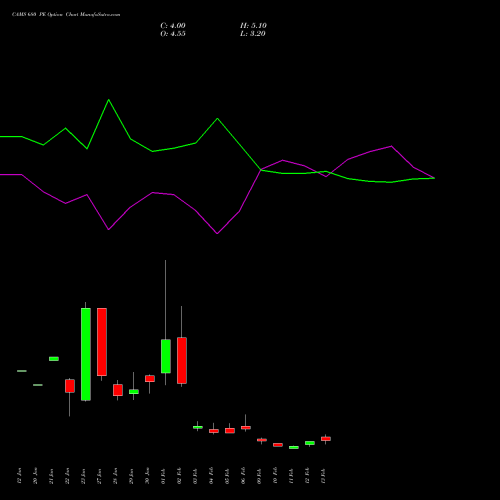Viewport: 500px width, 500px height.
Task: Click the red candle above 02 Feb
Action: pos(182,360)
